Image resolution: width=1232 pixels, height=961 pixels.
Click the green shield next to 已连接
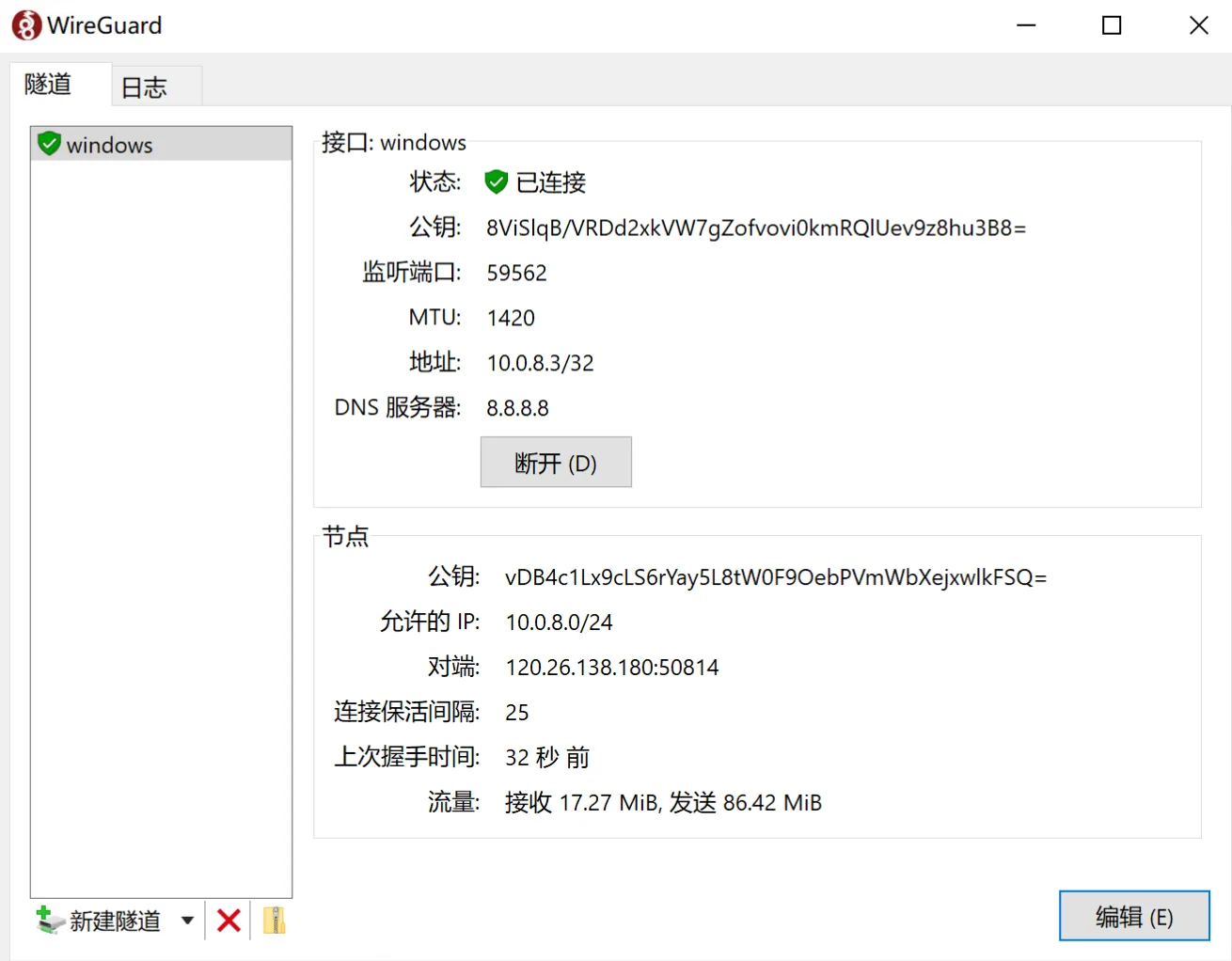point(496,181)
